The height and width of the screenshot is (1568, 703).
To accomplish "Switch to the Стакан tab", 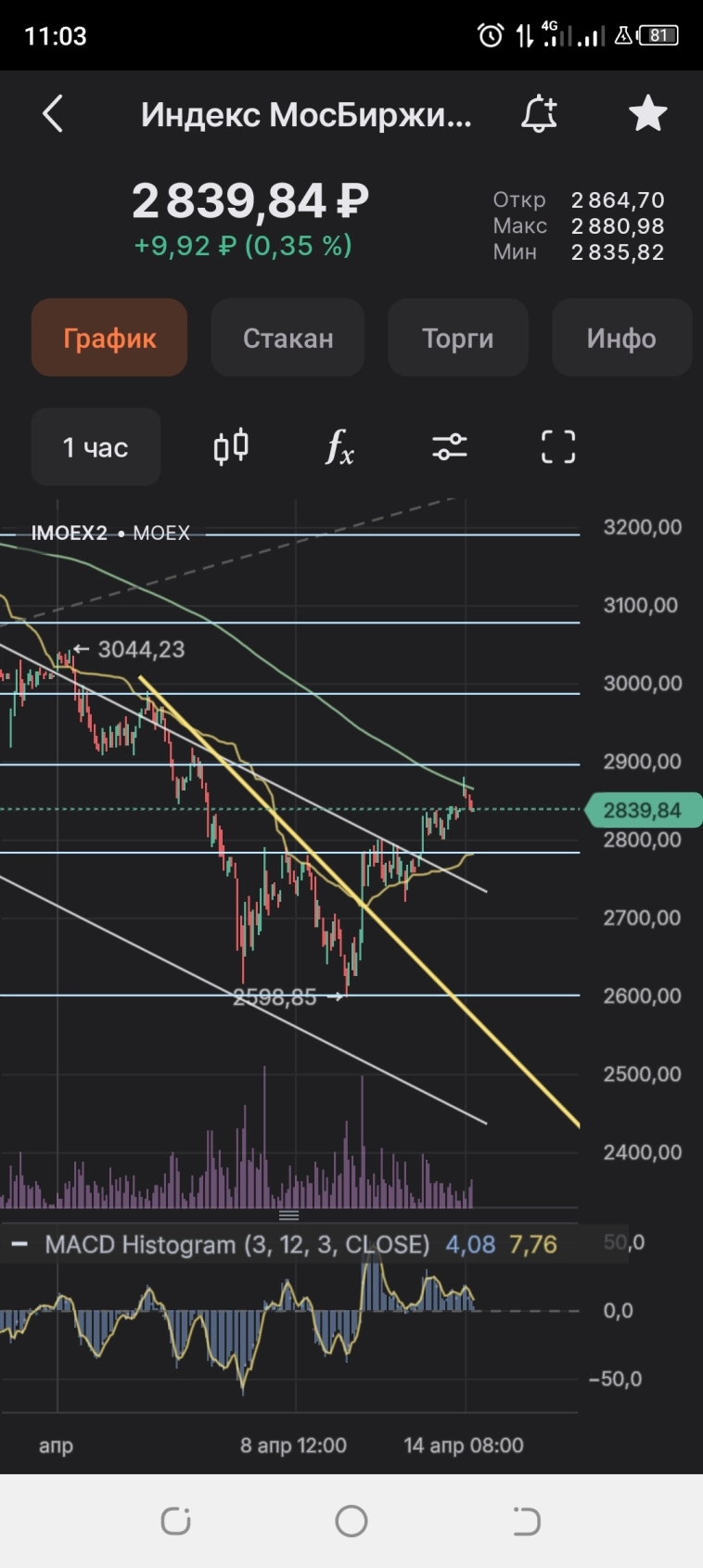I will coord(288,338).
